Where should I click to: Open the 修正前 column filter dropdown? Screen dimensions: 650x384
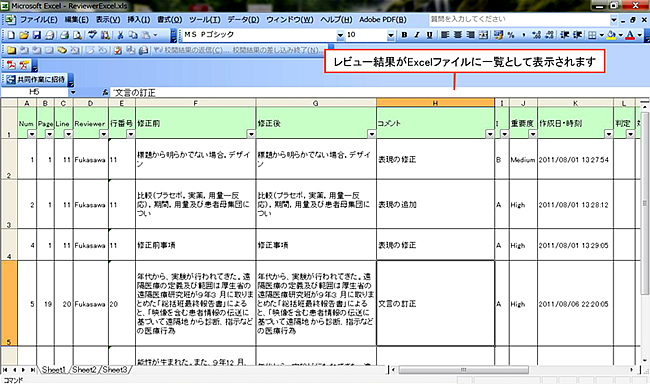tap(251, 134)
